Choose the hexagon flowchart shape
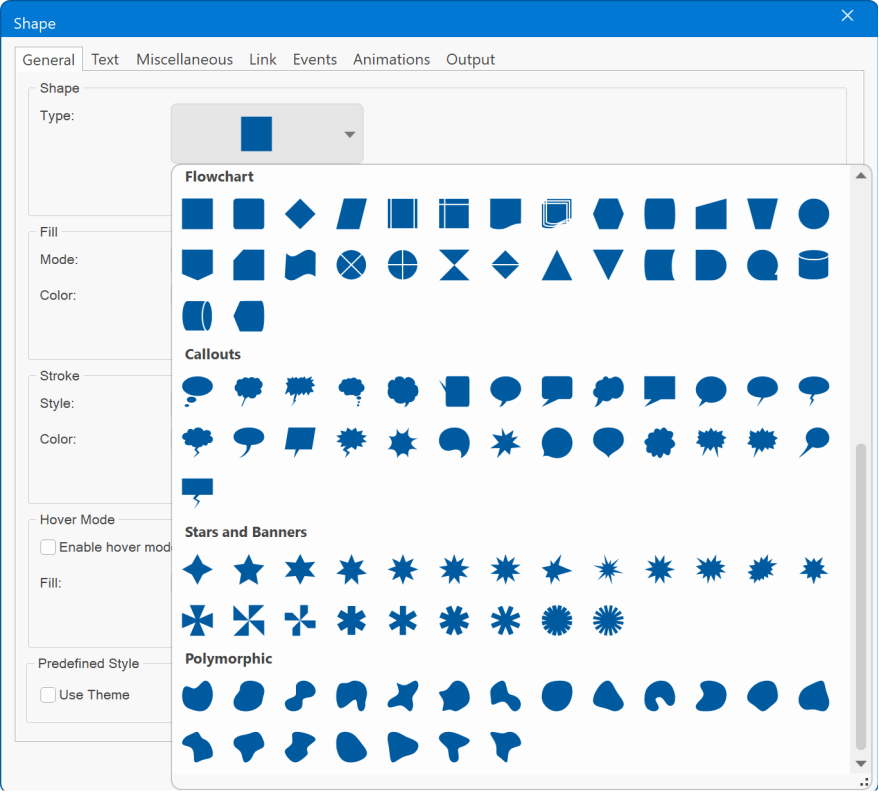Viewport: 879px width, 794px height. pyautogui.click(x=608, y=214)
